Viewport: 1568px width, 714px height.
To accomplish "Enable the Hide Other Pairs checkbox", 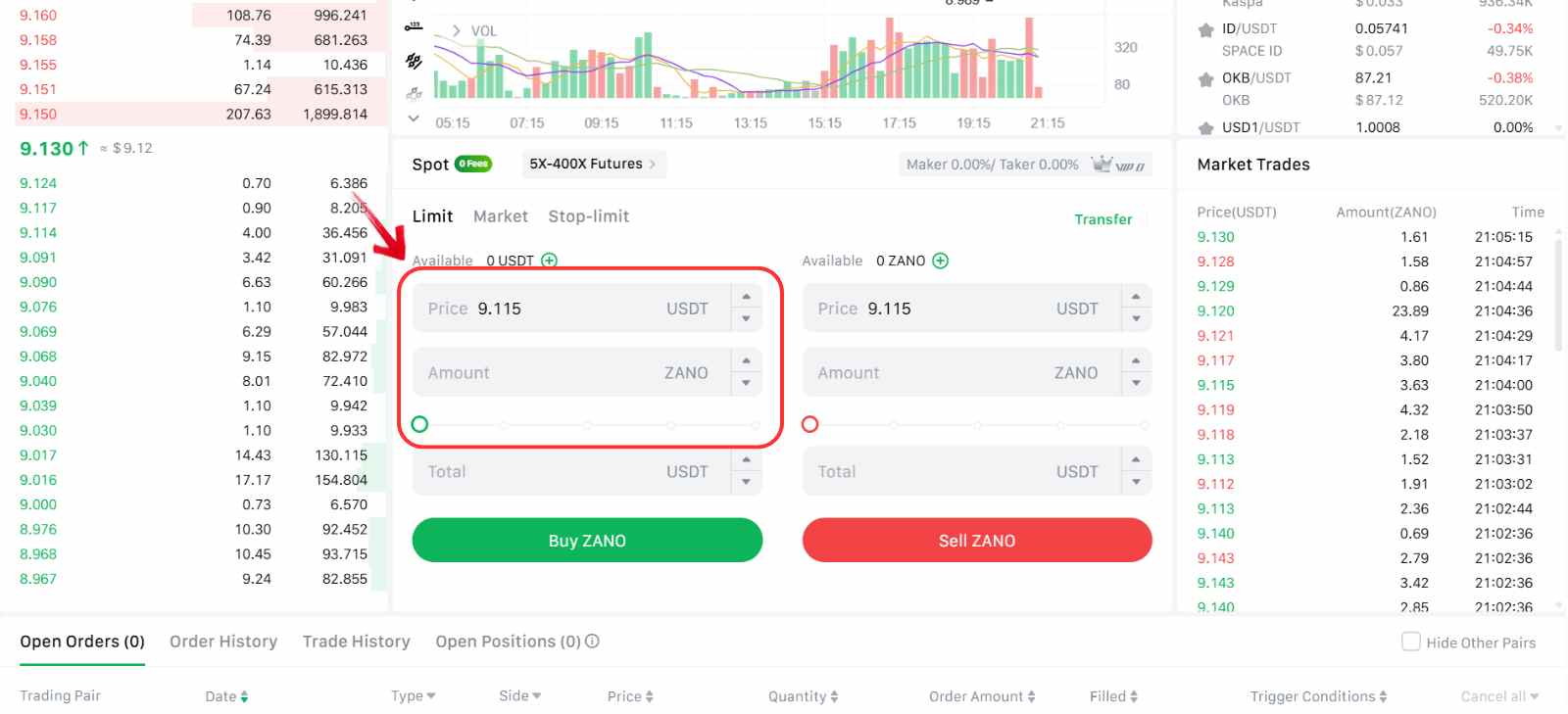I will pyautogui.click(x=1411, y=642).
